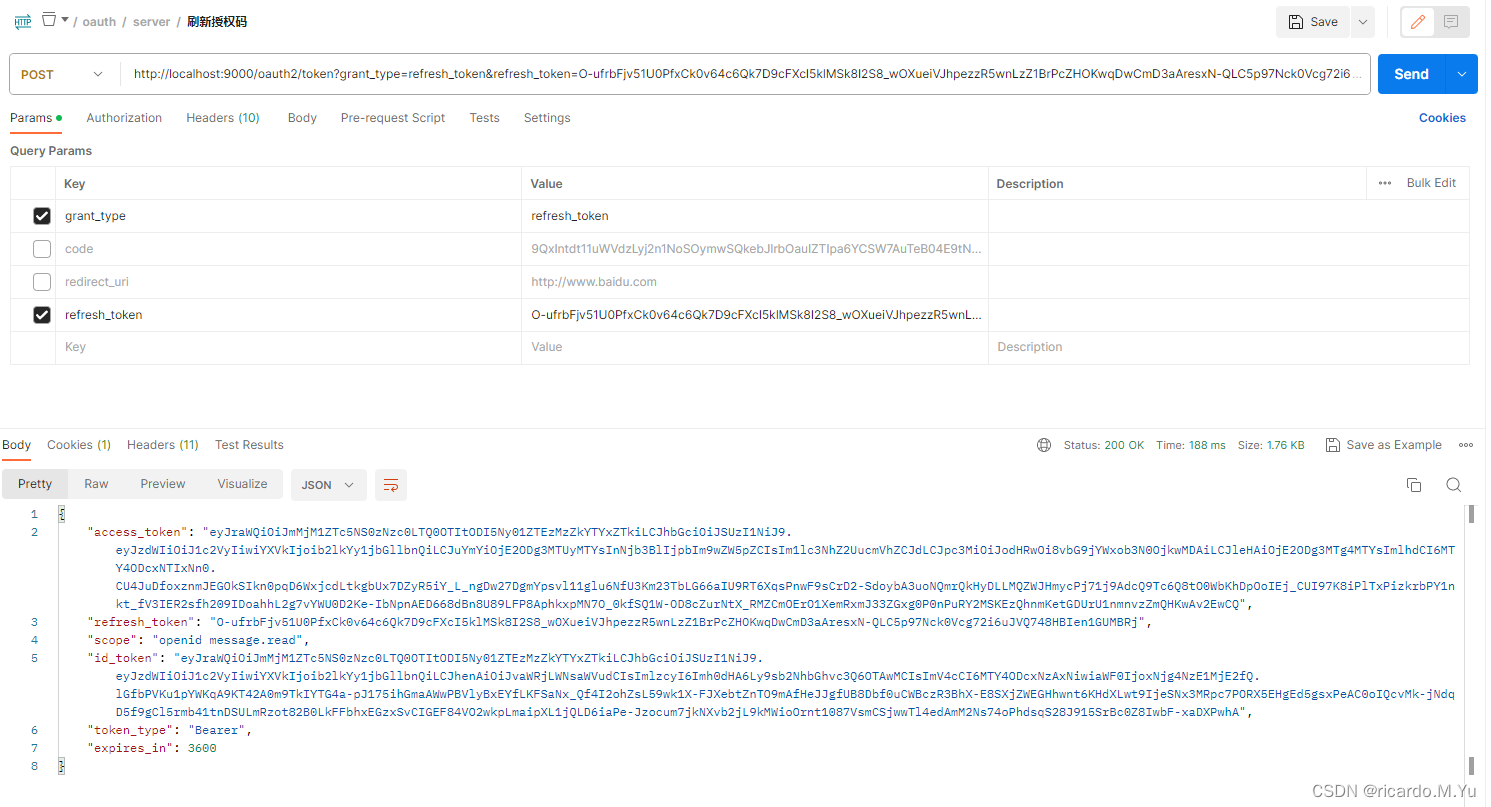Click the empty Value input placeholder
This screenshot has height=807, width=1491.
(755, 347)
